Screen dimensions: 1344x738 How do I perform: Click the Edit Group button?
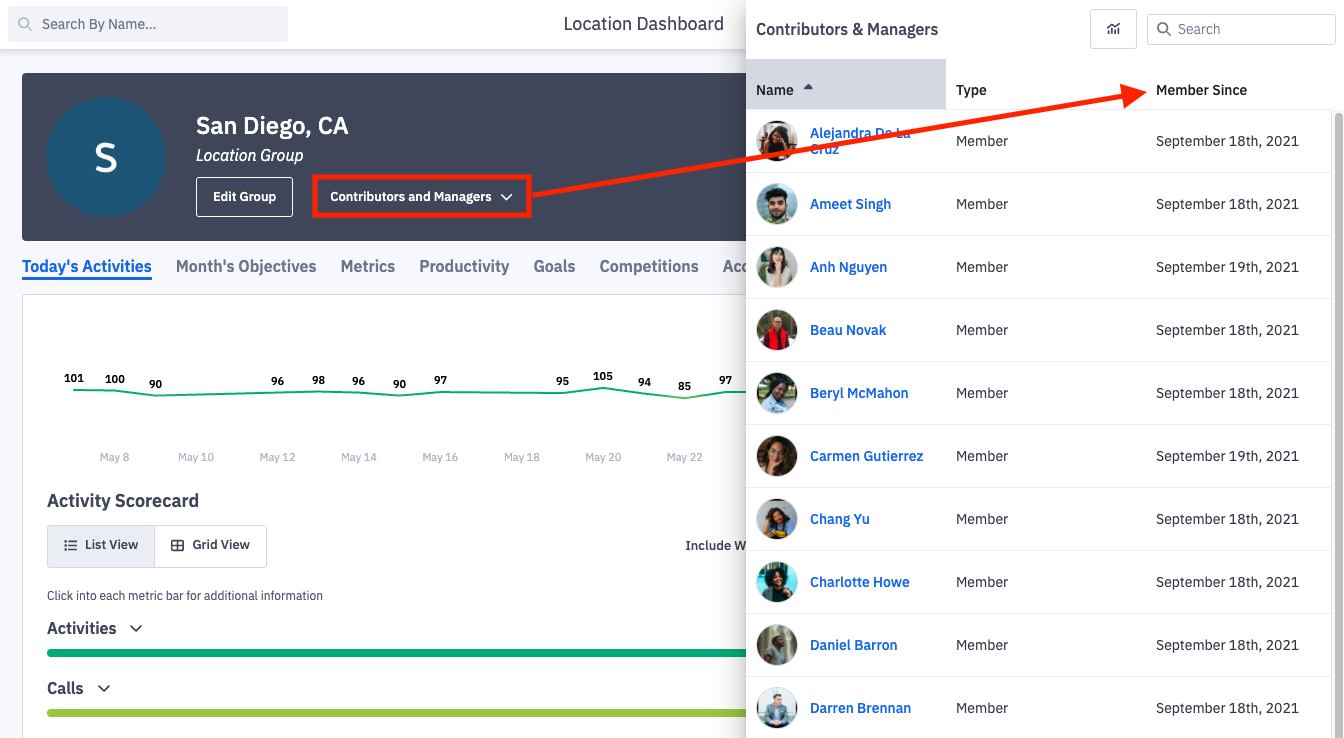244,197
